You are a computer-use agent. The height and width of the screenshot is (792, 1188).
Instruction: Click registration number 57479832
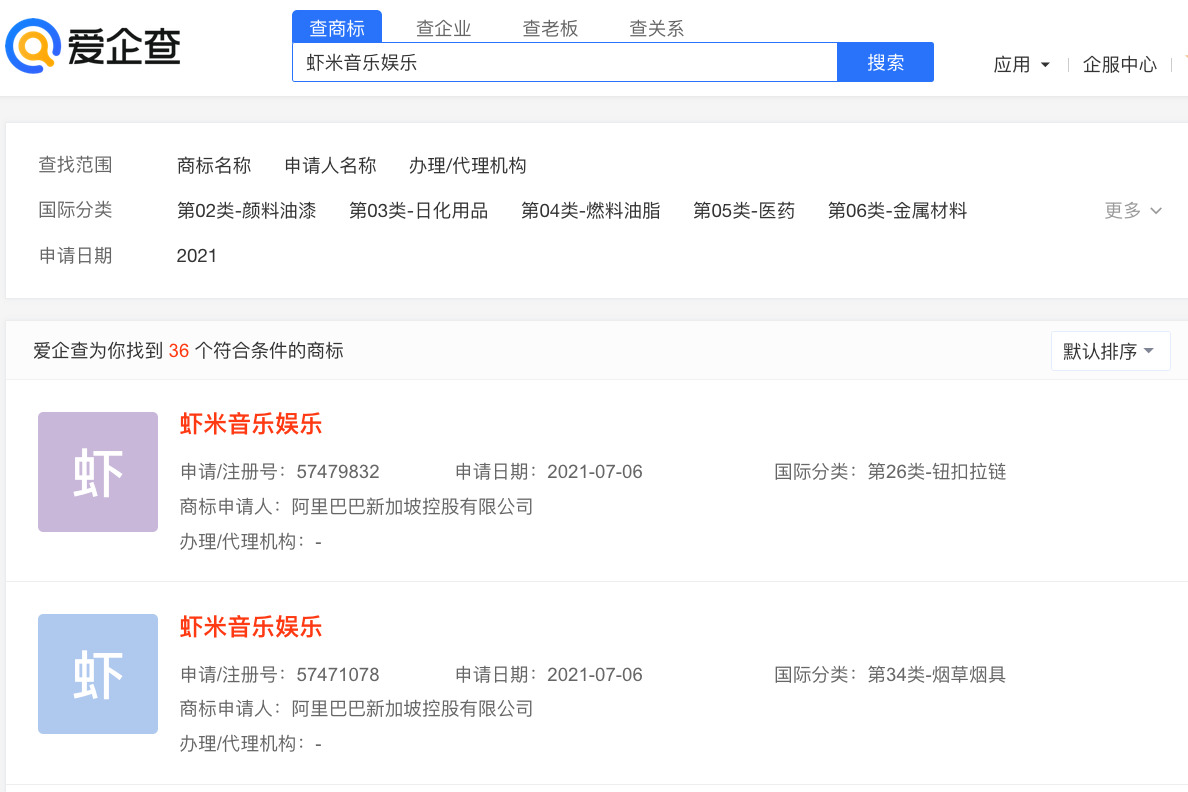click(x=338, y=472)
